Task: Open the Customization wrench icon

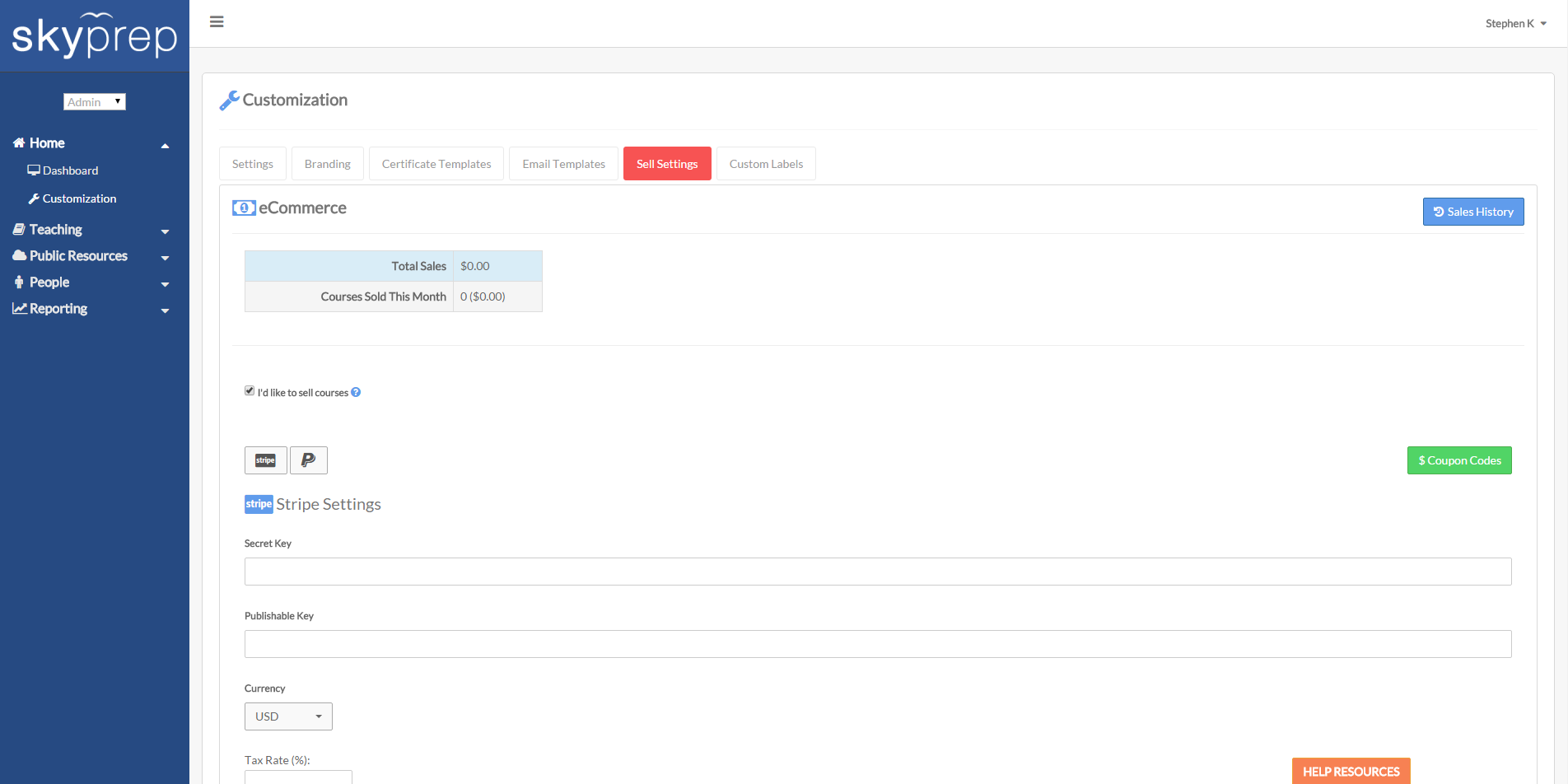Action: [230, 100]
